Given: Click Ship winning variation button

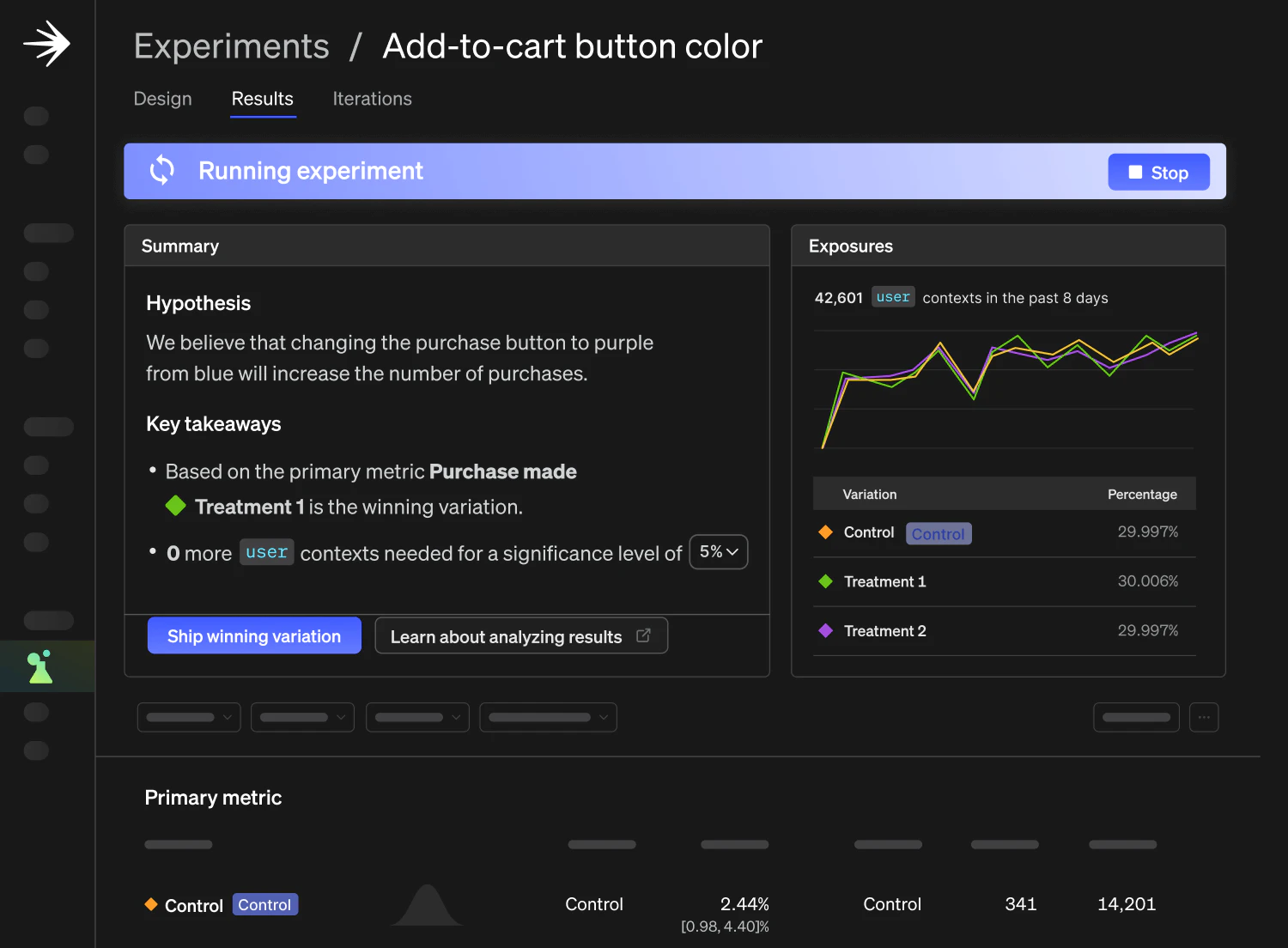Looking at the screenshot, I should coord(254,636).
